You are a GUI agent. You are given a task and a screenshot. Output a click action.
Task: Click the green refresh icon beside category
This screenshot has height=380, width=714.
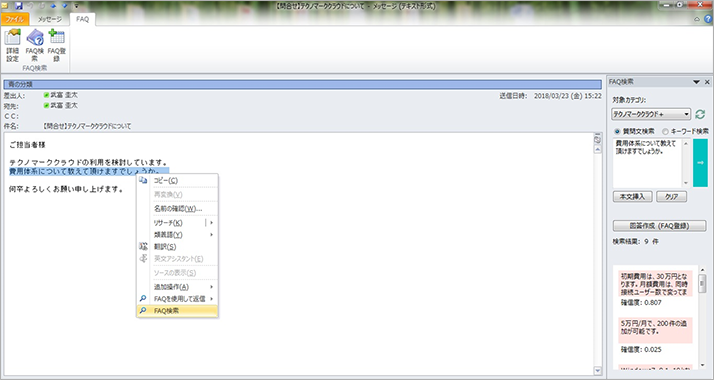[700, 114]
